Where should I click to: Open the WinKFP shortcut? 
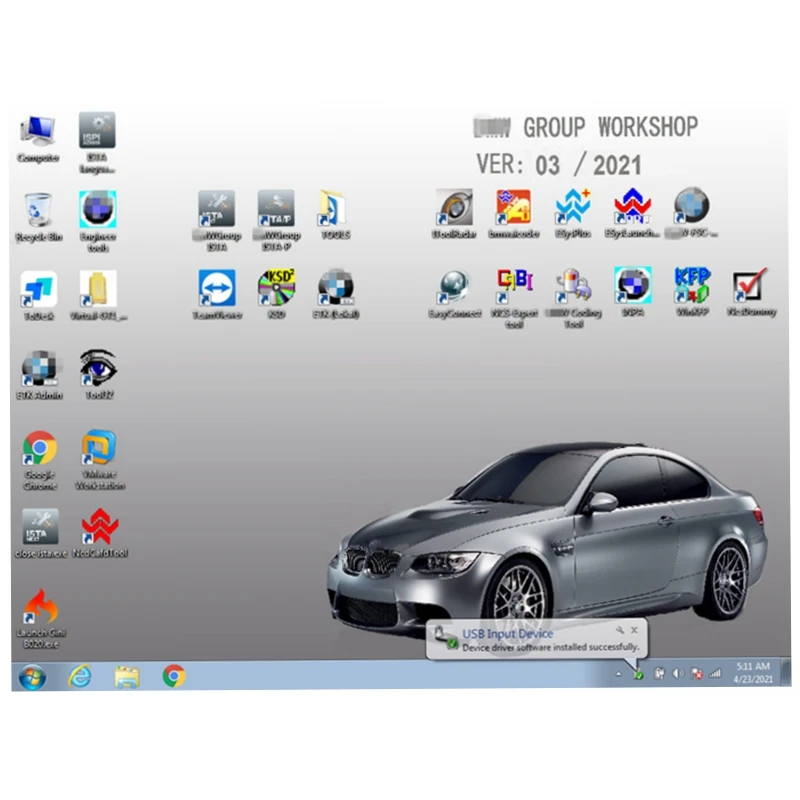tap(692, 291)
